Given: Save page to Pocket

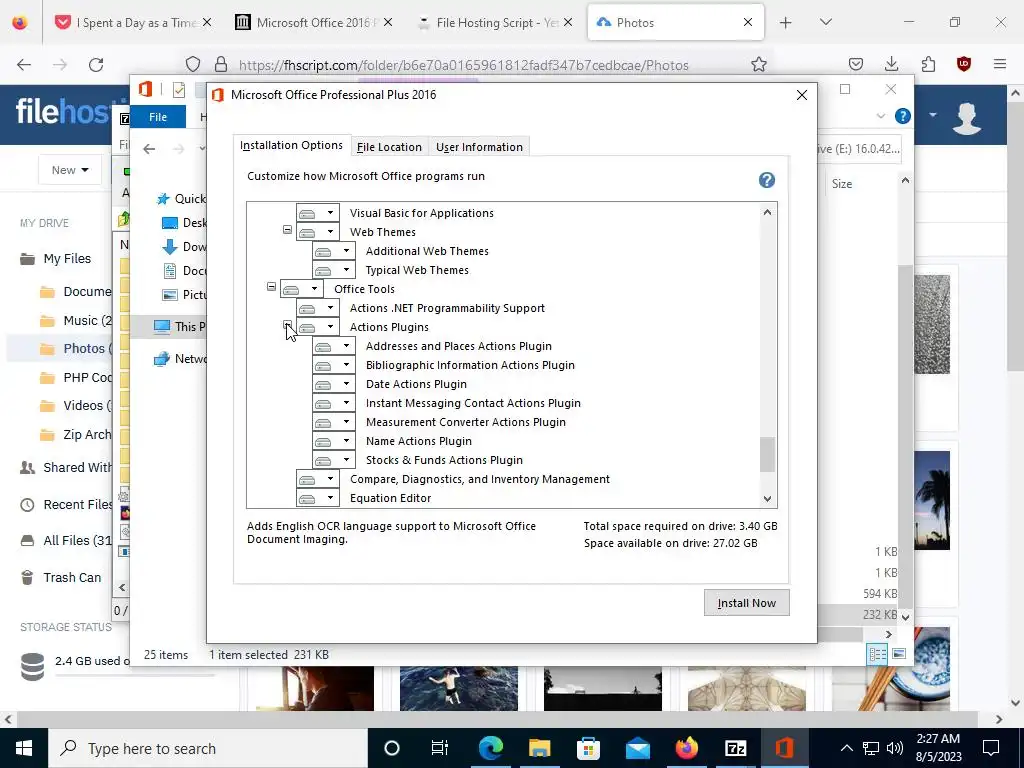Looking at the screenshot, I should [856, 64].
